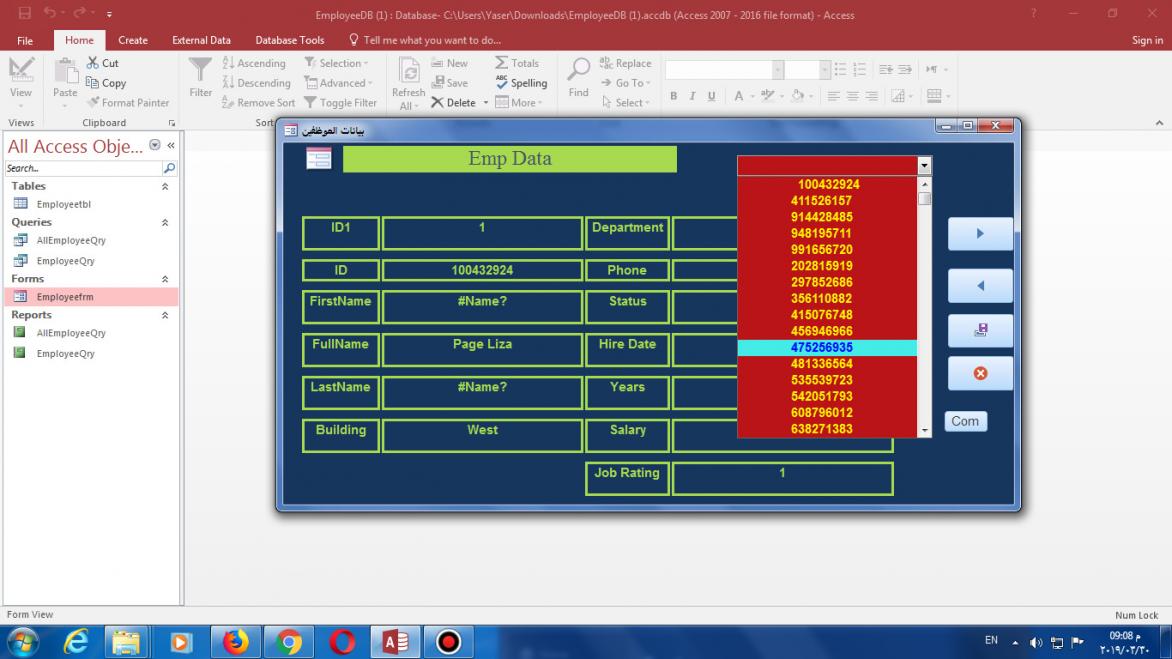1172x659 pixels.
Task: Click Sign in link
Action: pos(1147,40)
